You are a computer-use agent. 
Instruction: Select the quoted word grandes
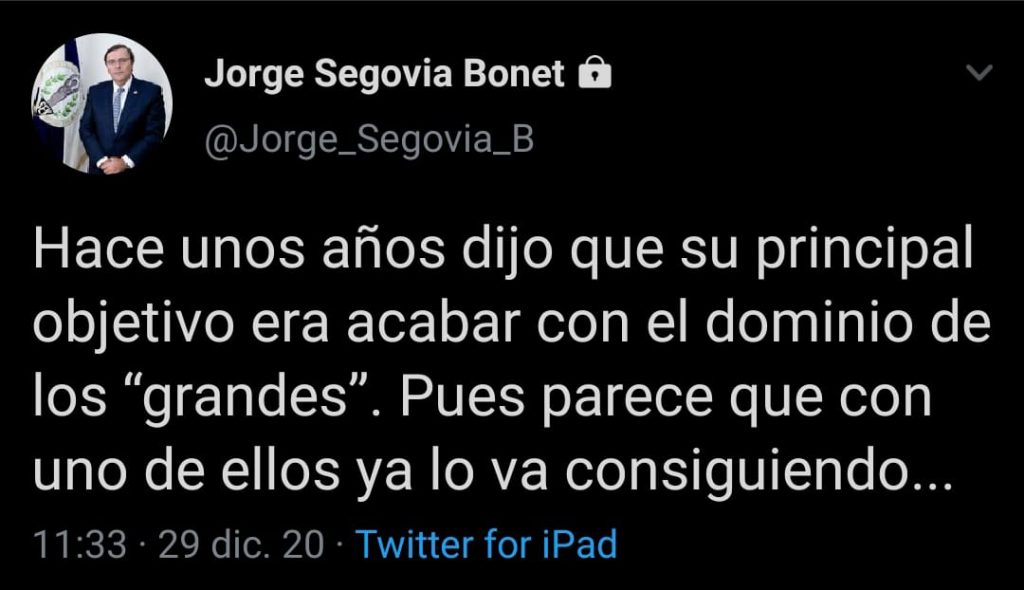244,398
